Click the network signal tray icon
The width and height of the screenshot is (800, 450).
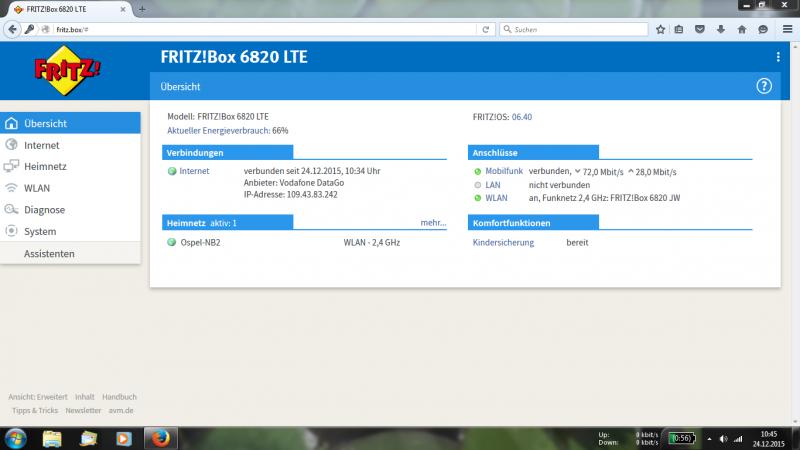pos(738,439)
